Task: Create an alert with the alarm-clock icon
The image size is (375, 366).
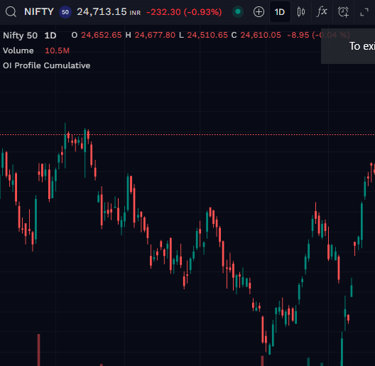Action: pyautogui.click(x=343, y=12)
